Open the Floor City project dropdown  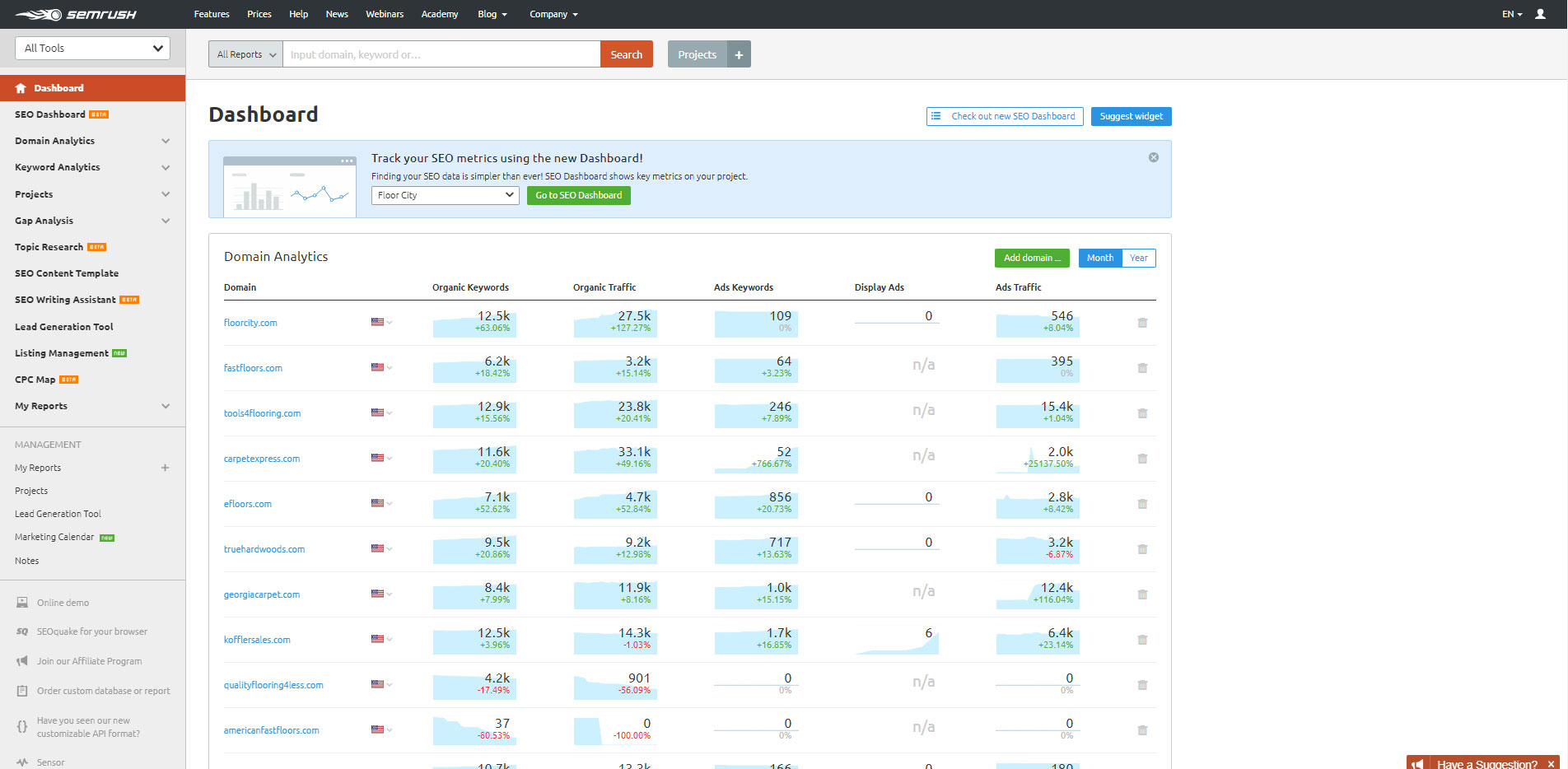(446, 195)
